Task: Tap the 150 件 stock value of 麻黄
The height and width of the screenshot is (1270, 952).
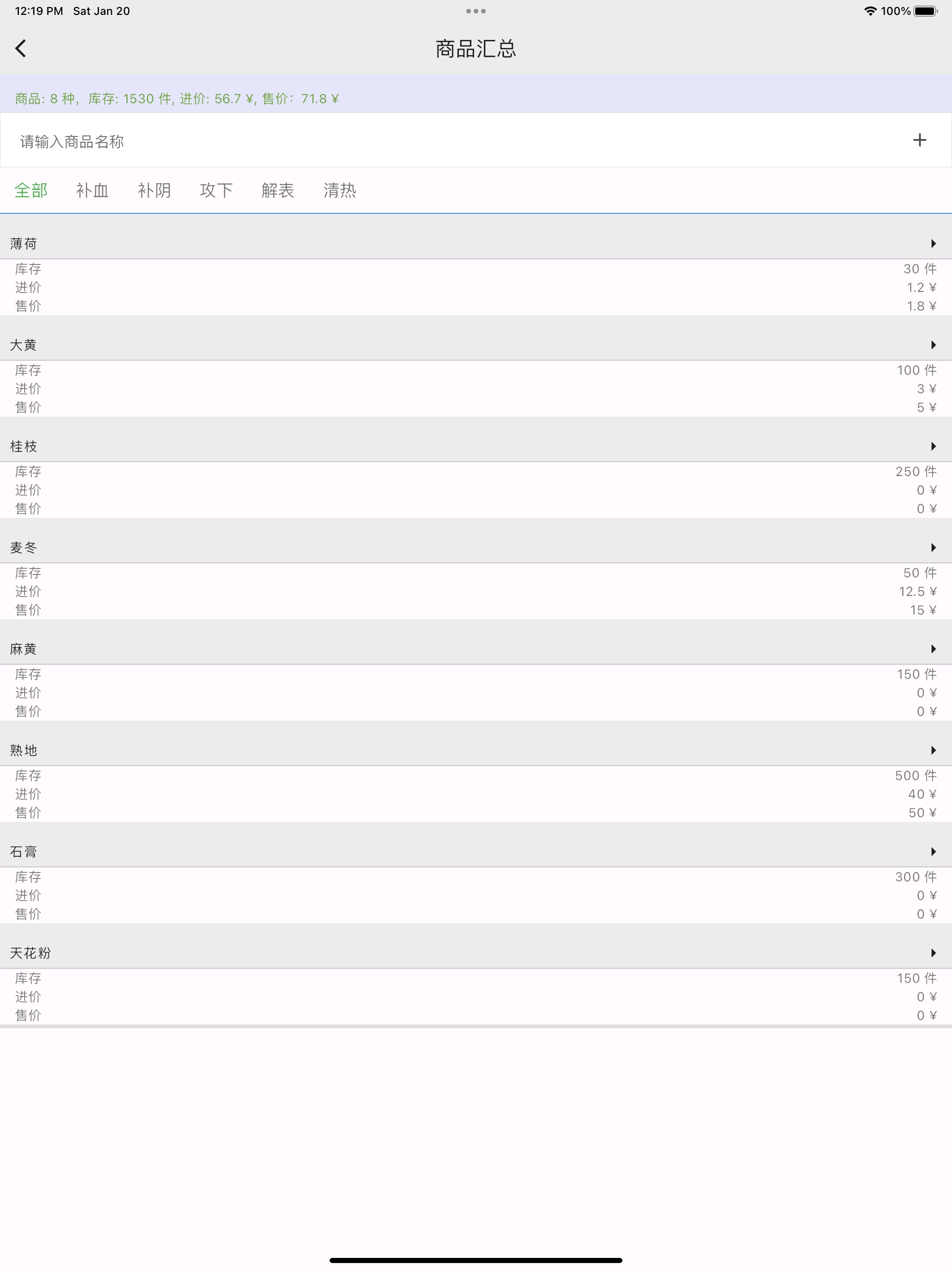Action: click(917, 674)
